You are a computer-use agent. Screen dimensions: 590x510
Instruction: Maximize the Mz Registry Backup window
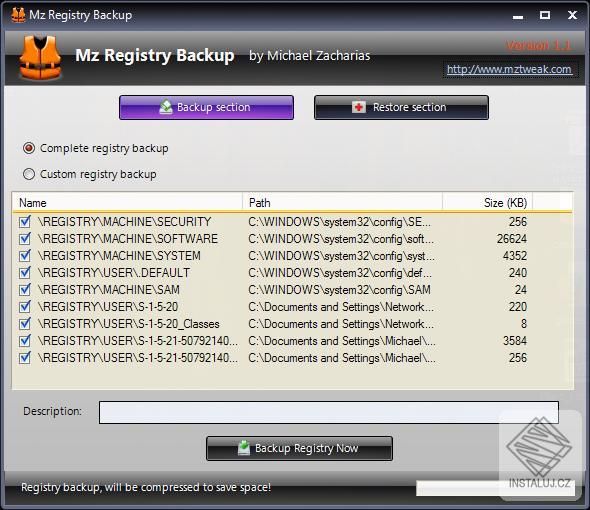545,15
